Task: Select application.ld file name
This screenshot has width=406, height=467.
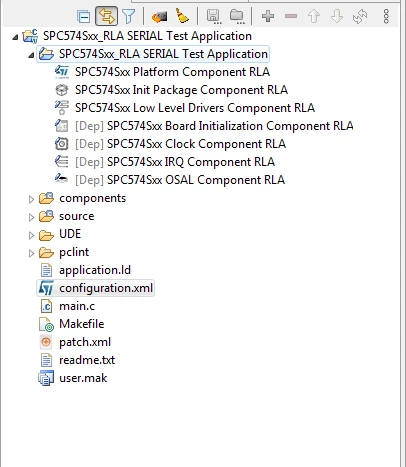Action: [x=95, y=270]
